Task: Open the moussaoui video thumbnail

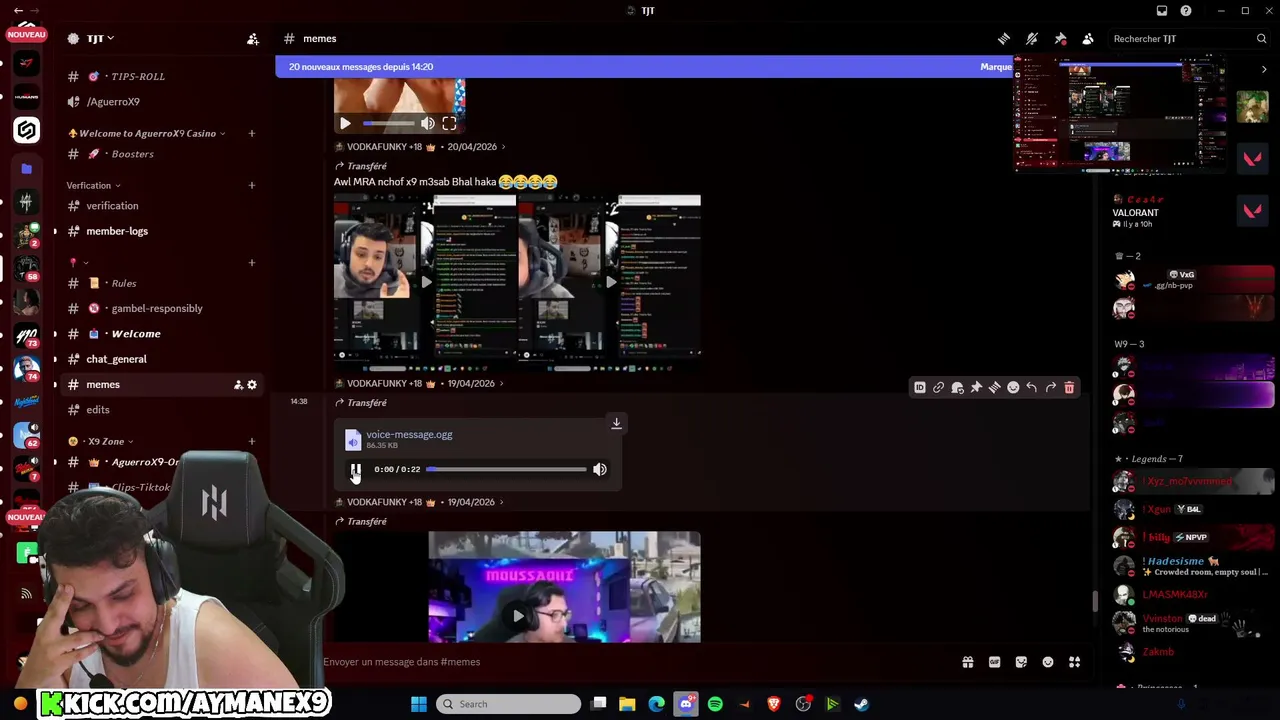Action: coord(564,587)
